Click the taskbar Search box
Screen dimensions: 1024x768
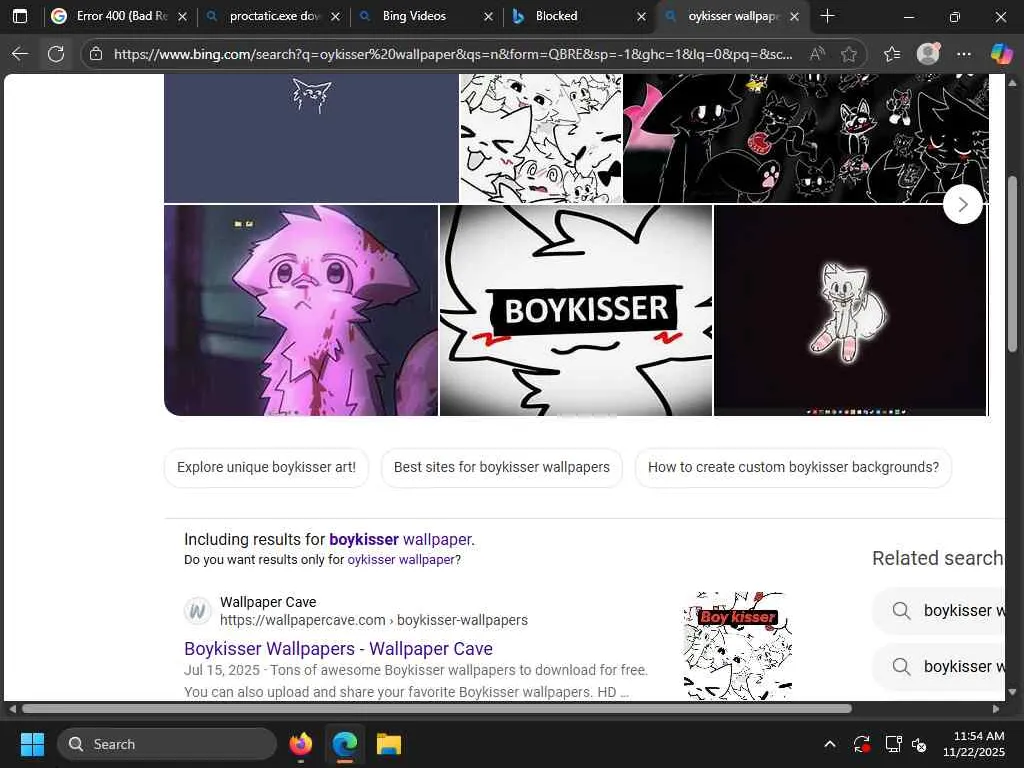[167, 744]
